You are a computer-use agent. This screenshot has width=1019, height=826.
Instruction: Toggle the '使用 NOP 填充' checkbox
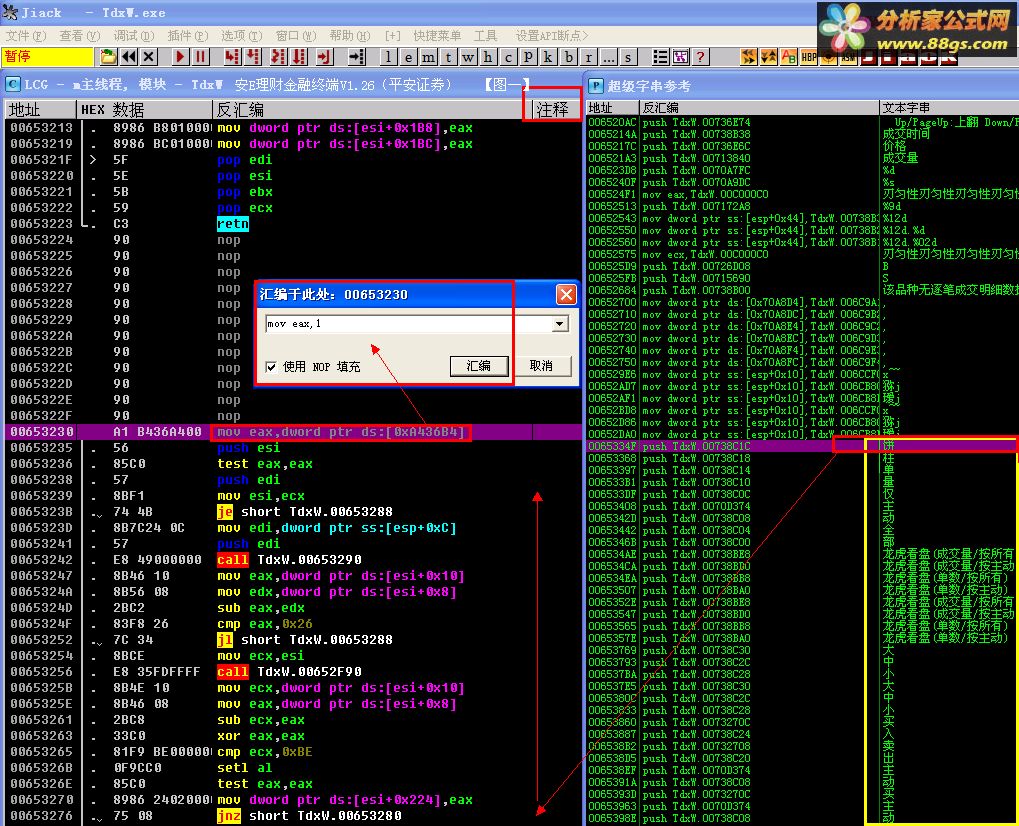[271, 367]
